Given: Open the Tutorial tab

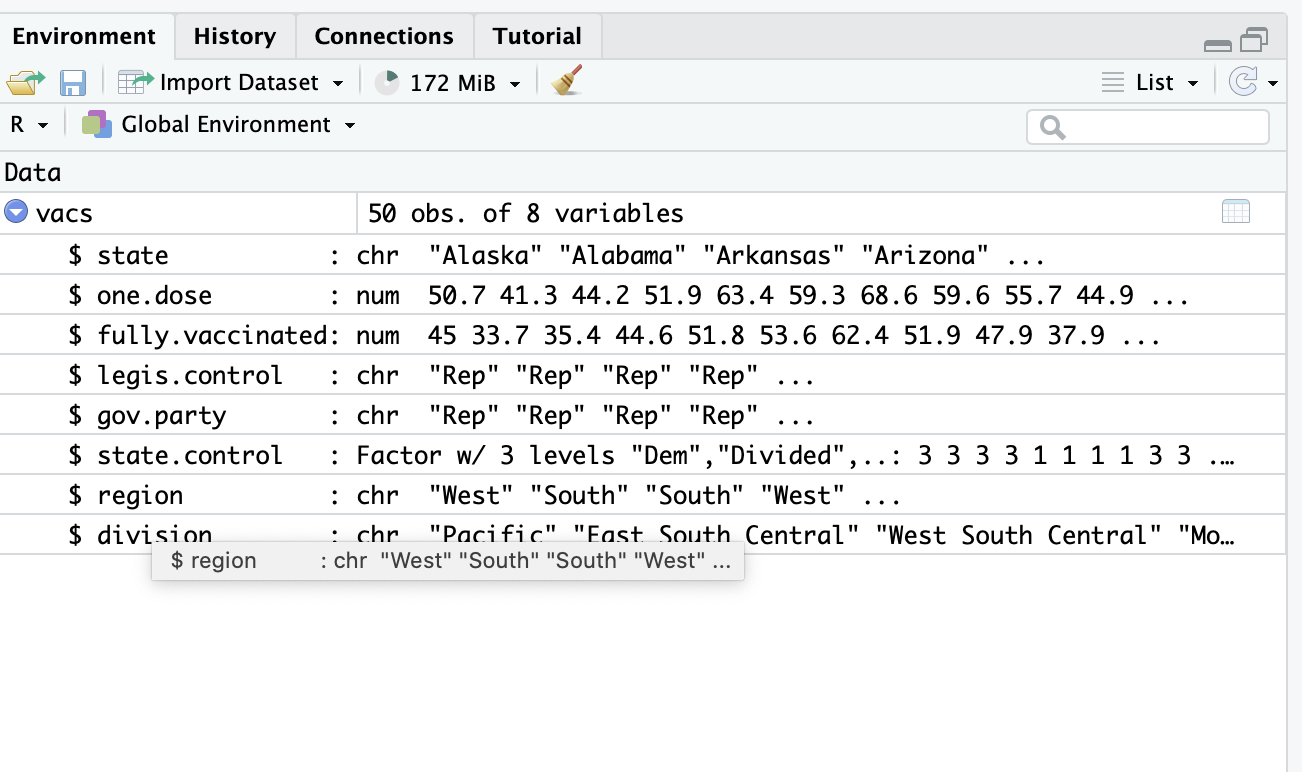Looking at the screenshot, I should 537,37.
